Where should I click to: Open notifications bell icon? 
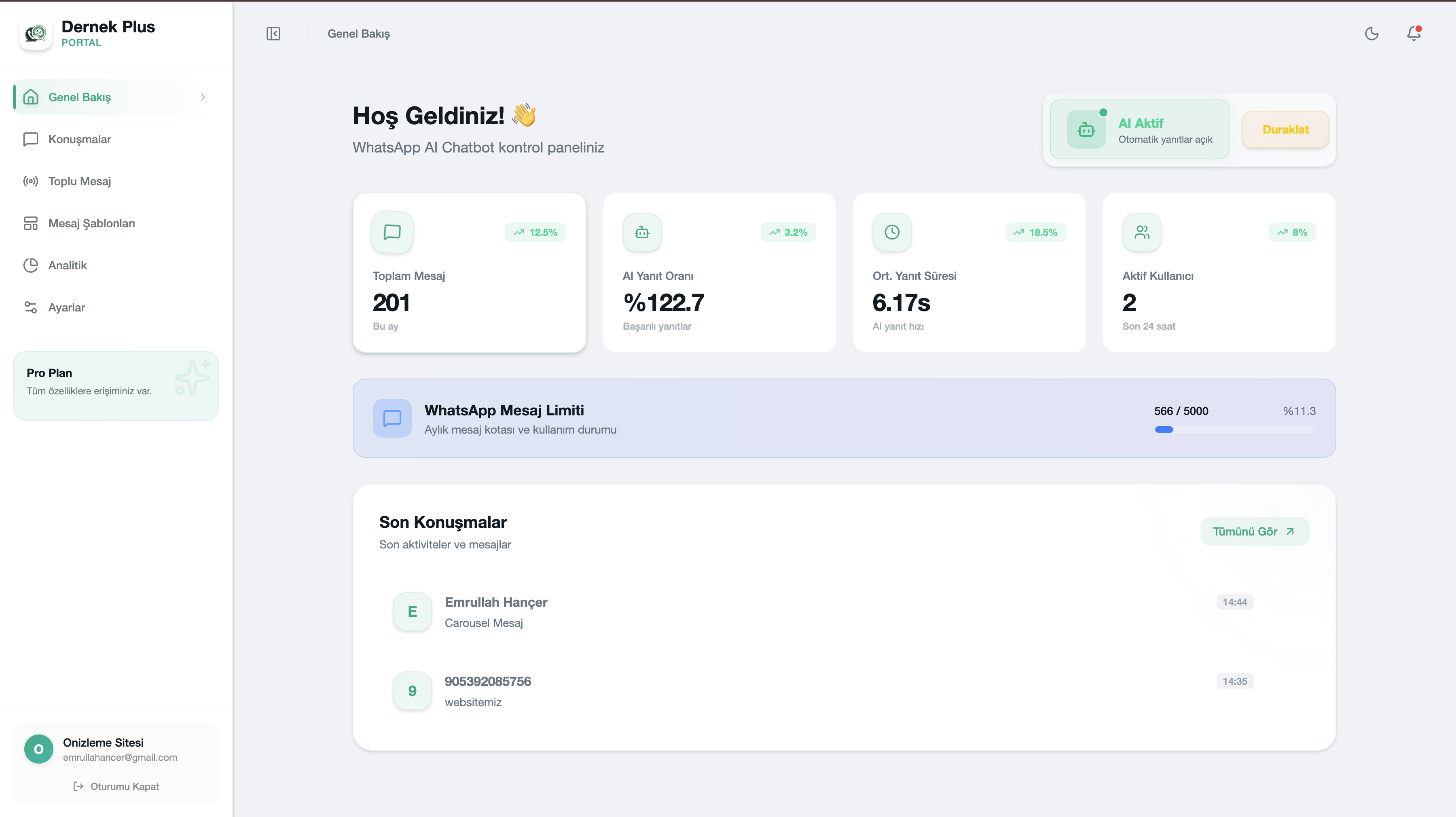pyautogui.click(x=1414, y=34)
